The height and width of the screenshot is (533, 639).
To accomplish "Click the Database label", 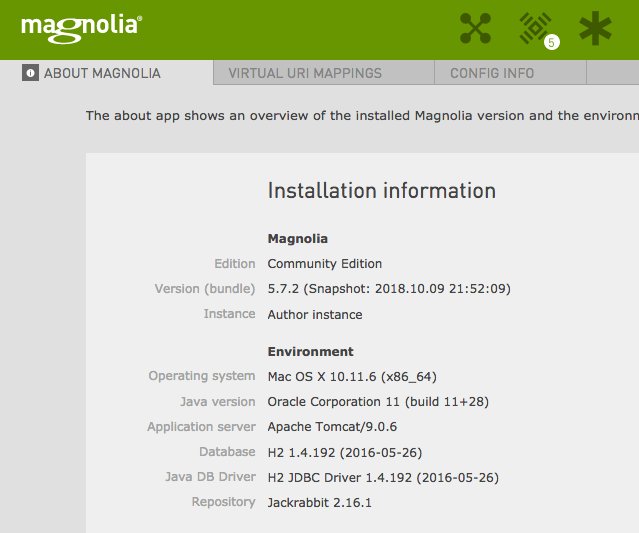I will (227, 452).
